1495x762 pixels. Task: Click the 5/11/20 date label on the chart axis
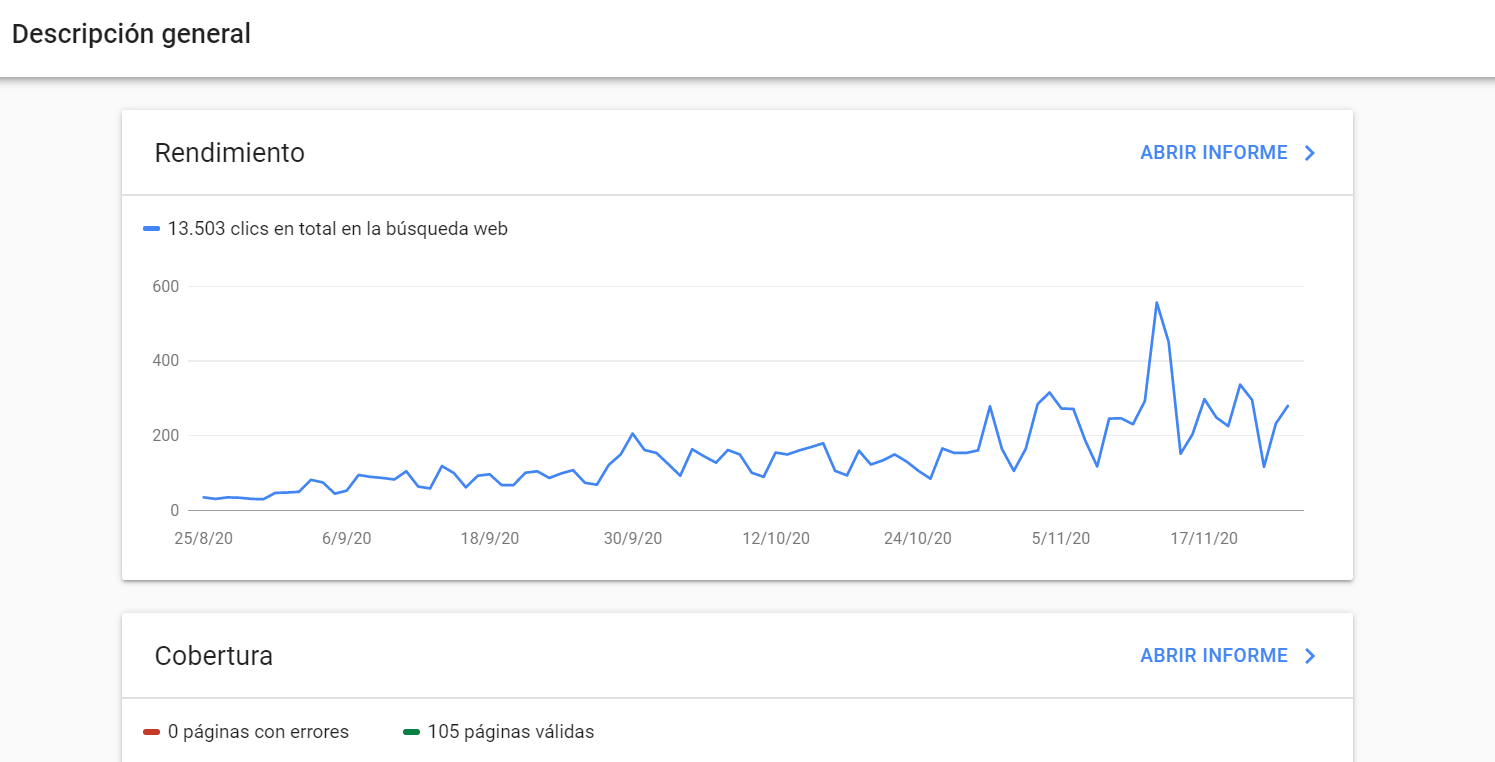pos(1061,538)
